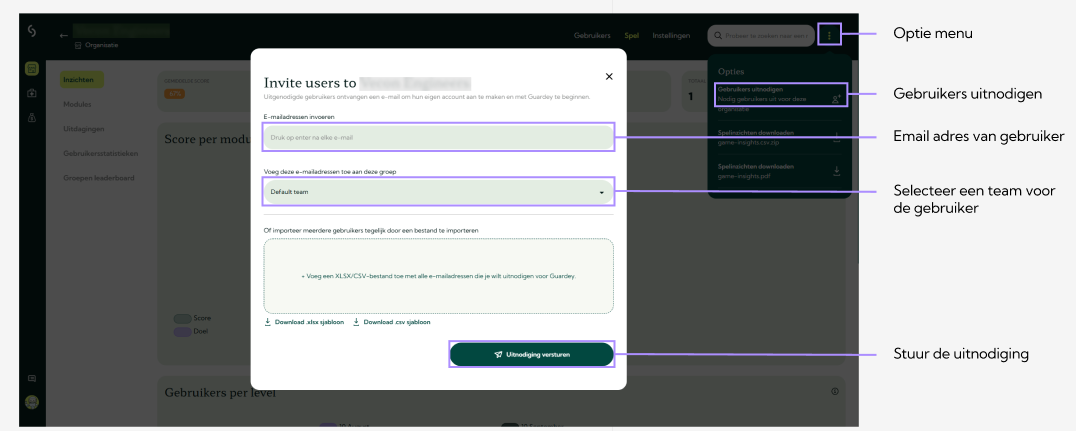The image size is (1076, 431).
Task: Click the settings icon in Gebruikers per level
Action: click(834, 391)
